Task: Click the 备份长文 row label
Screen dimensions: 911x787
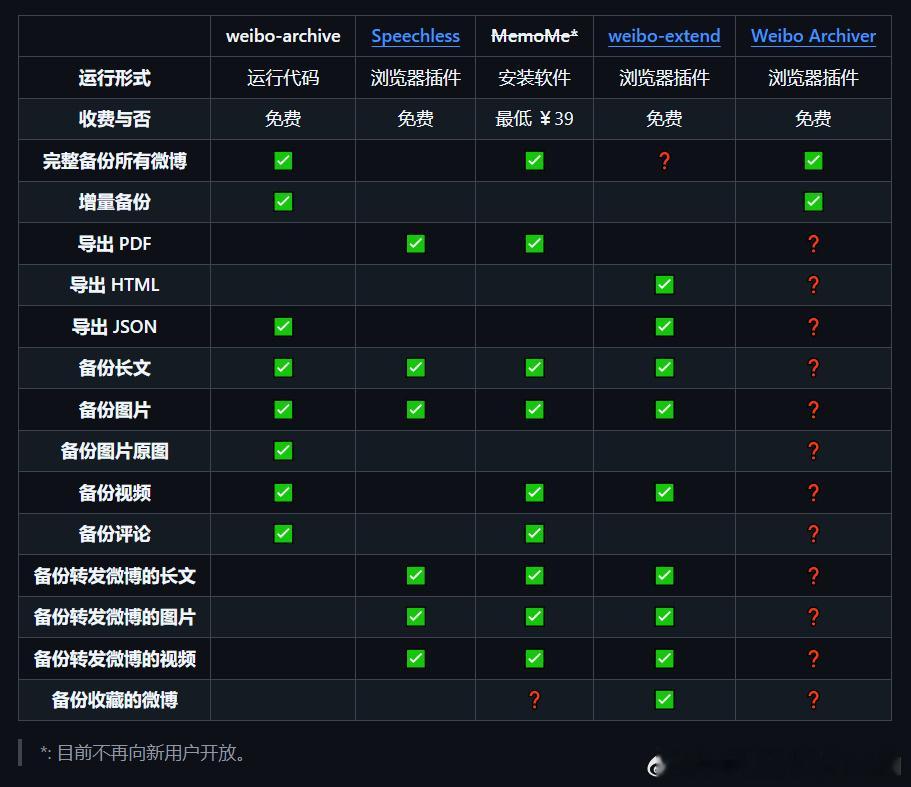Action: pyautogui.click(x=114, y=368)
